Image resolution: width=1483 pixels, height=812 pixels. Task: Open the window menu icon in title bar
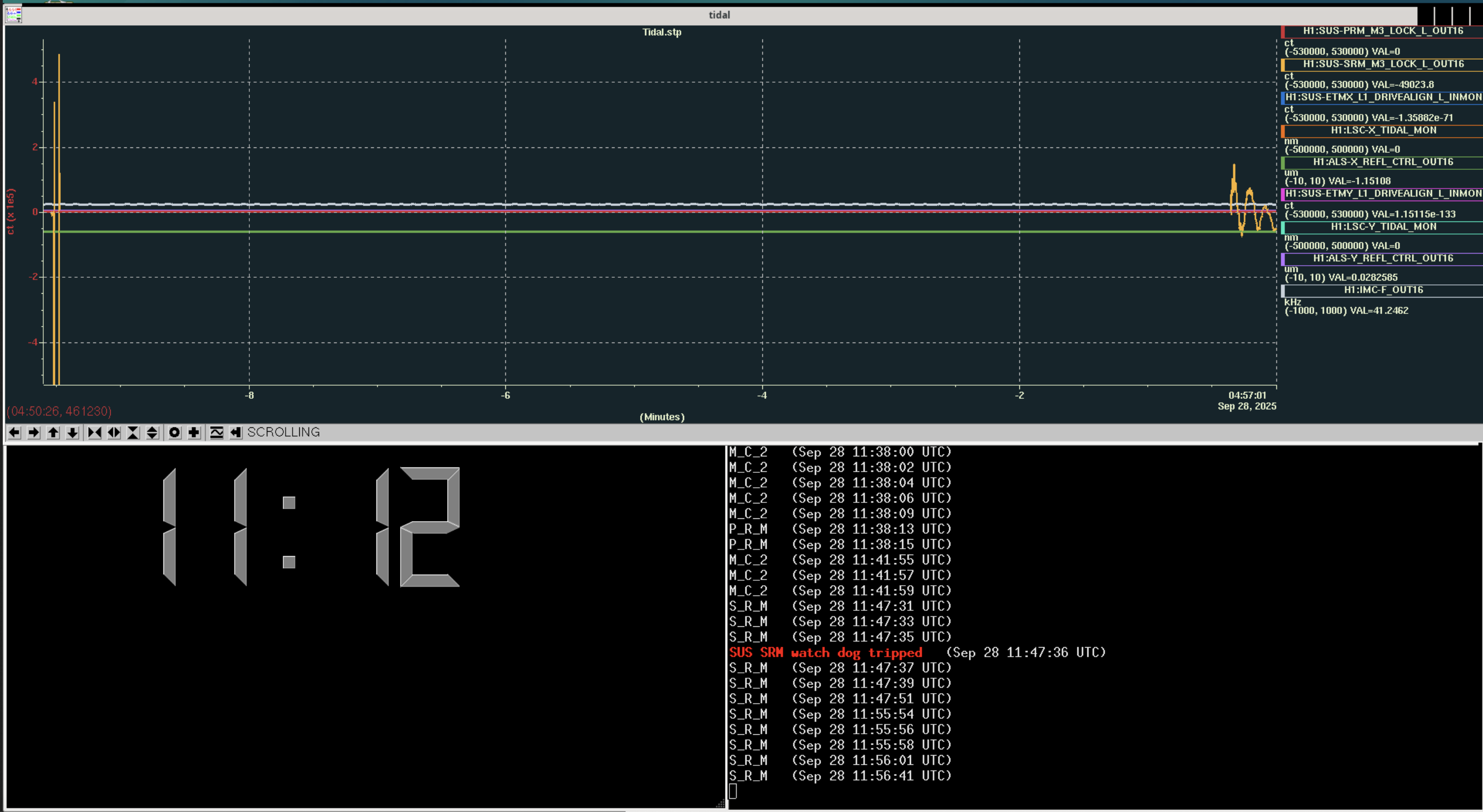(13, 14)
